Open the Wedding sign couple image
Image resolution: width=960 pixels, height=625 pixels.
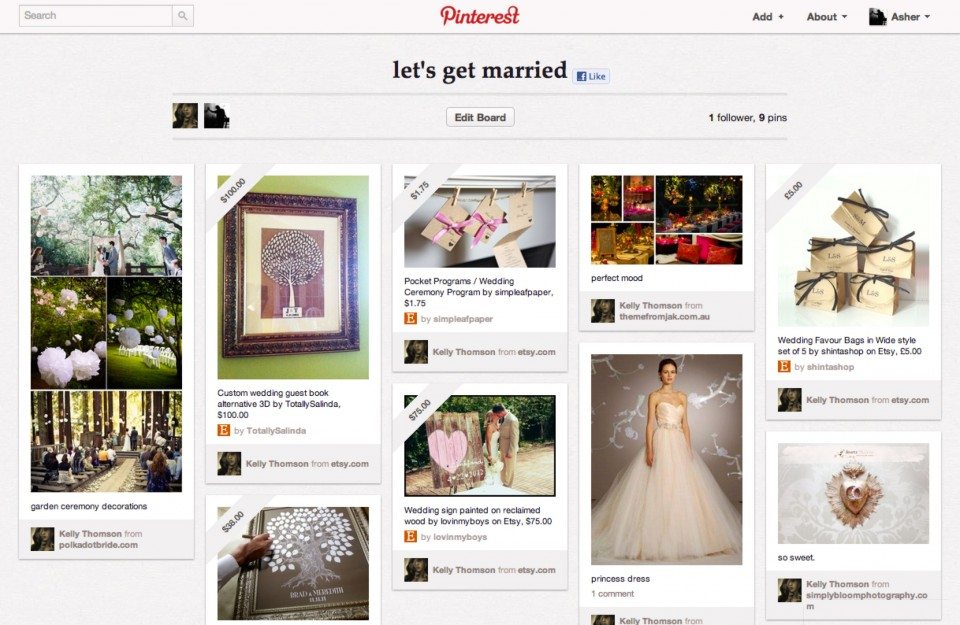tap(480, 446)
